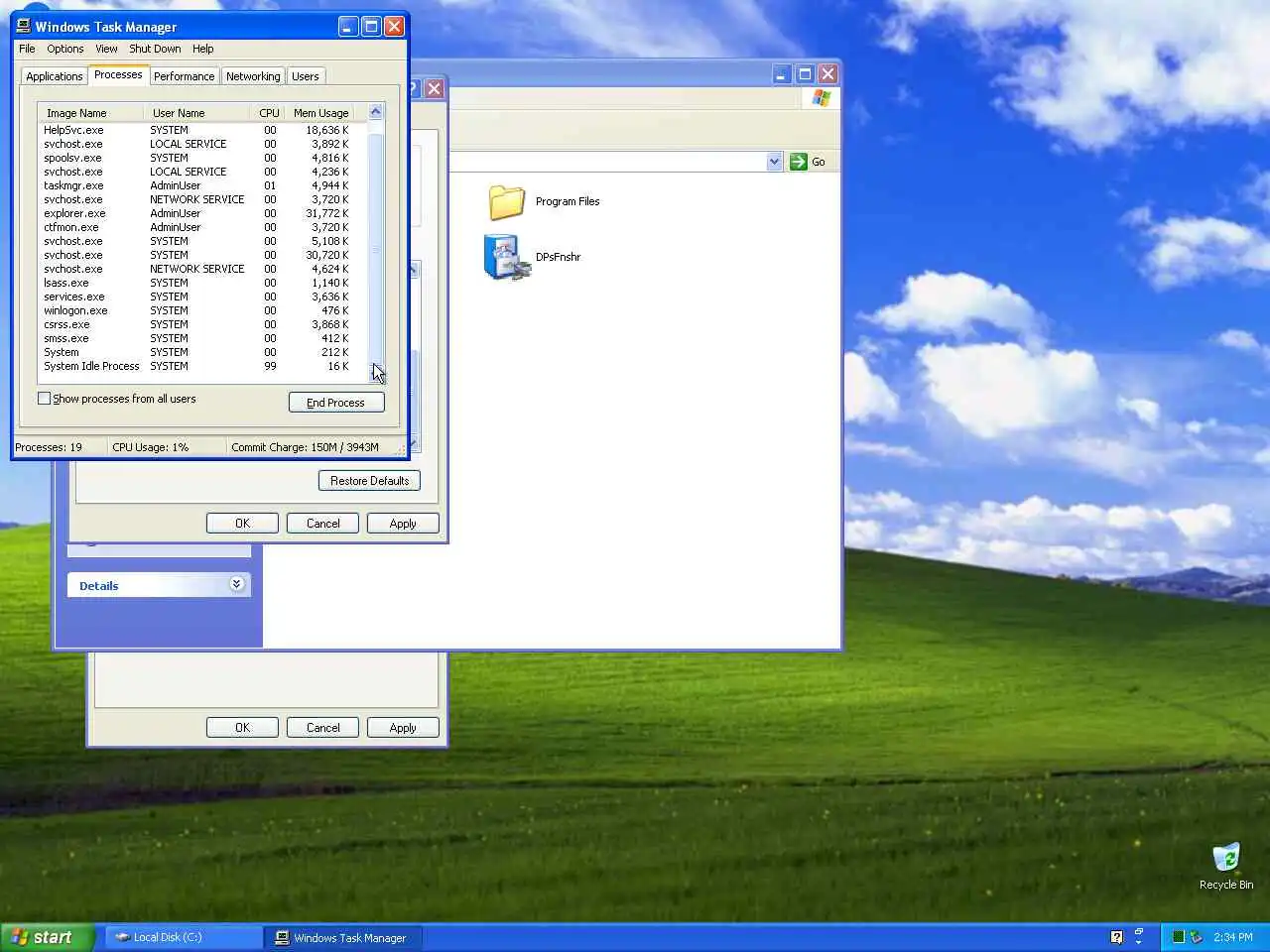This screenshot has width=1270, height=952.
Task: Click the green Go arrow icon
Action: point(799,162)
